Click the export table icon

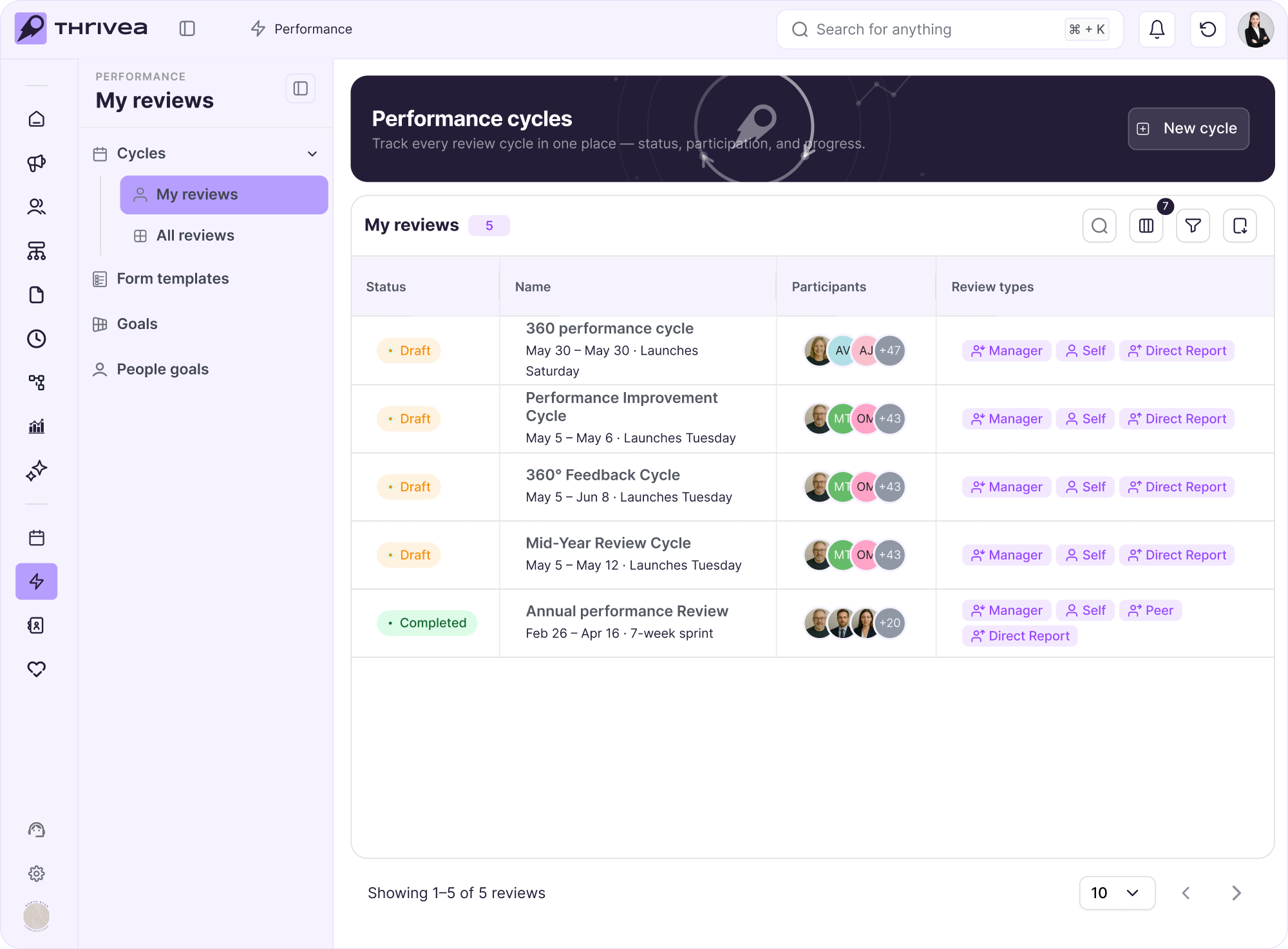1240,226
